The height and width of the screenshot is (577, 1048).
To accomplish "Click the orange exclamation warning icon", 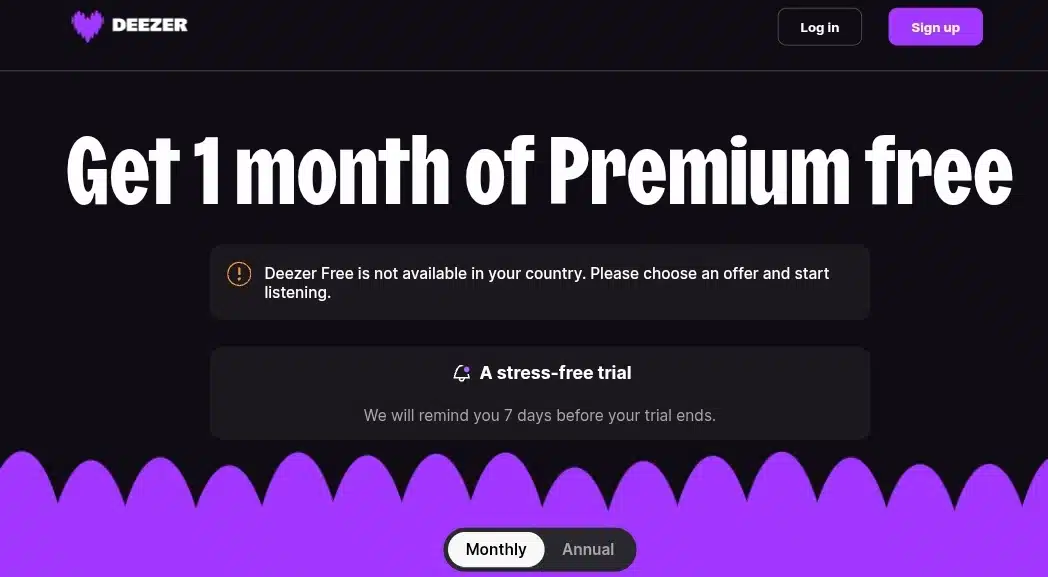I will (x=239, y=273).
